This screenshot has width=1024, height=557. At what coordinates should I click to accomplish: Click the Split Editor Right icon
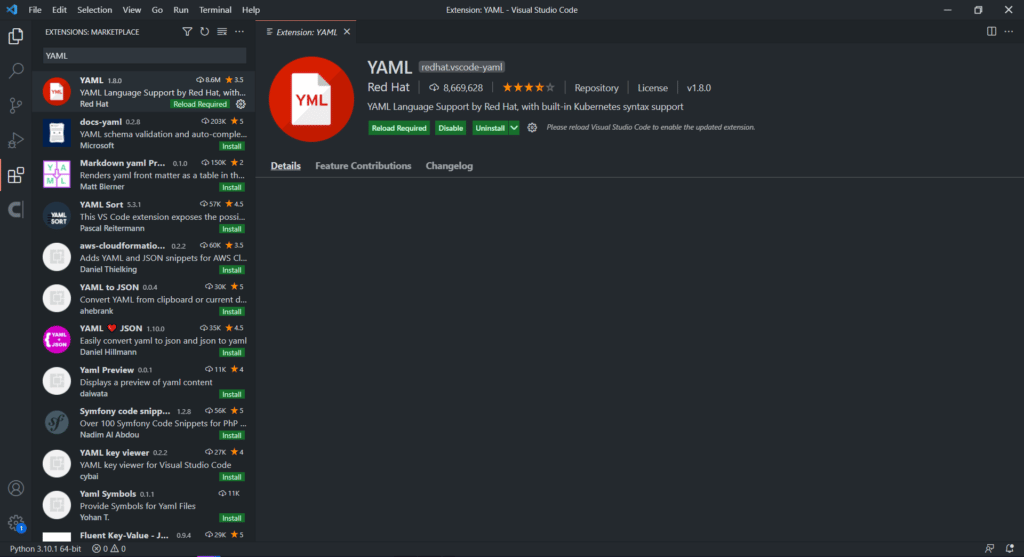[991, 32]
